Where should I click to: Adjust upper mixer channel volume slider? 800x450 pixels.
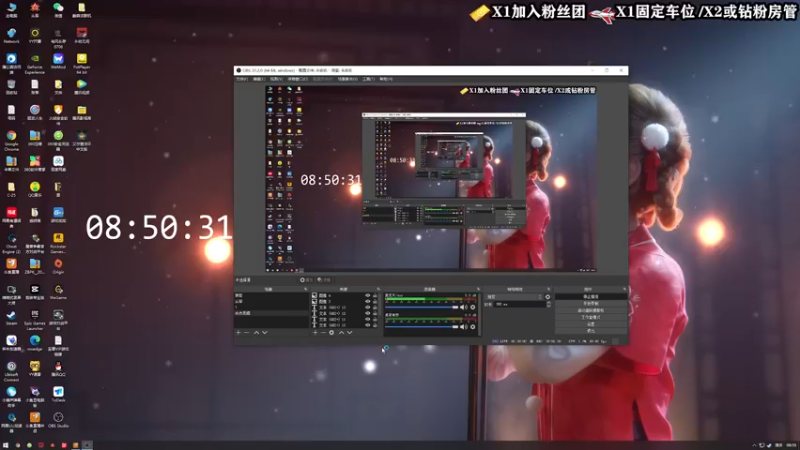click(x=422, y=307)
